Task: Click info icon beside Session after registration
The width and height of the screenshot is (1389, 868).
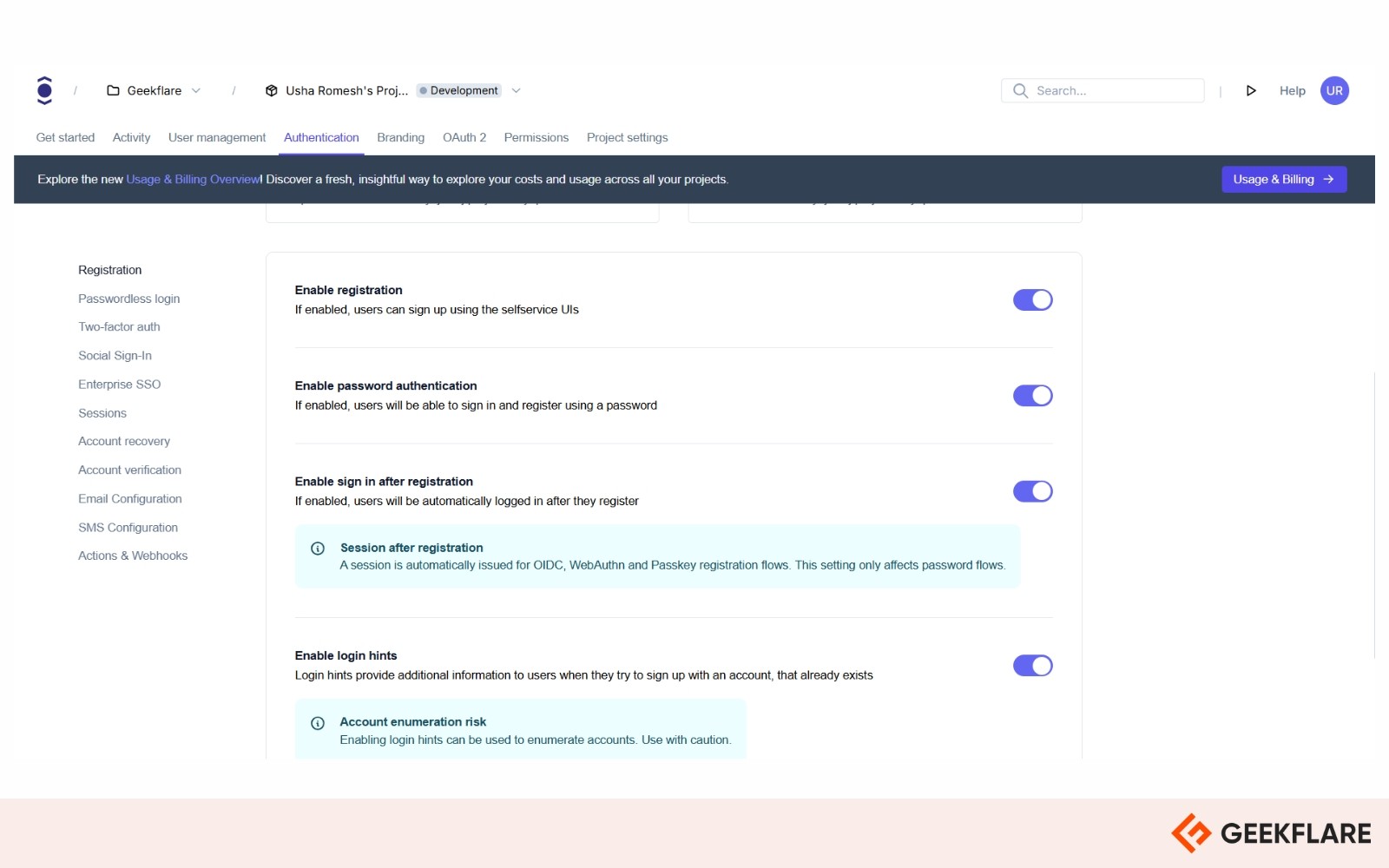Action: (x=318, y=548)
